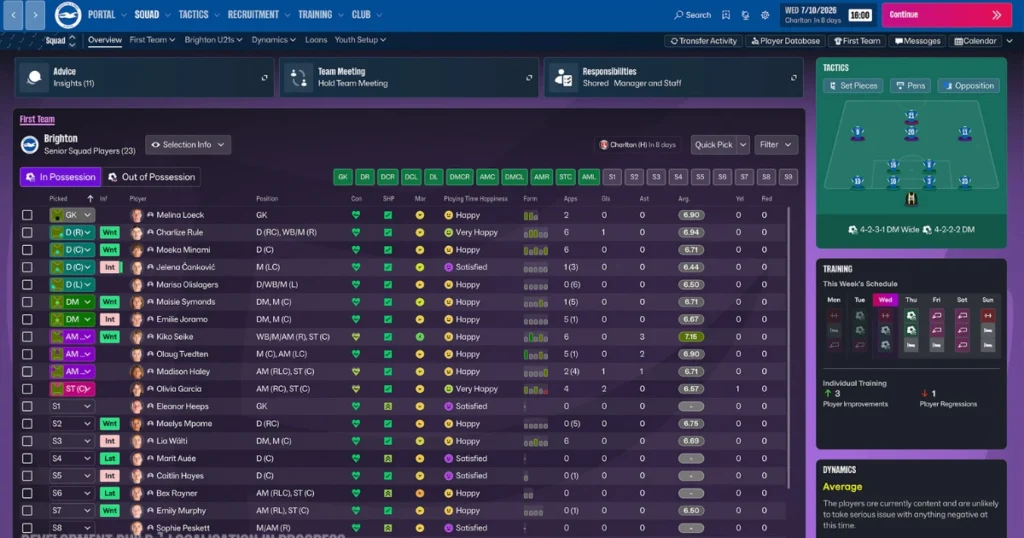Select the goalkeeper shirt on tactics pitch
The image size is (1024, 538).
pos(911,198)
